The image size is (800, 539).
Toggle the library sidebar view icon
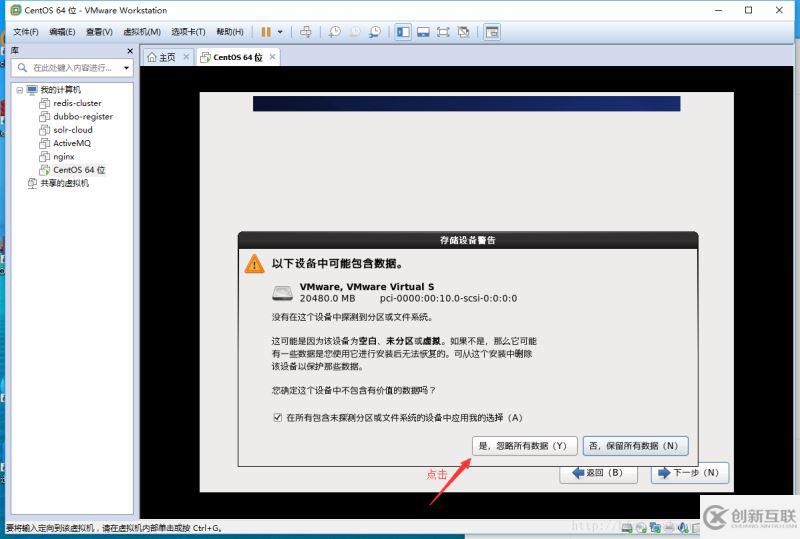[x=403, y=32]
